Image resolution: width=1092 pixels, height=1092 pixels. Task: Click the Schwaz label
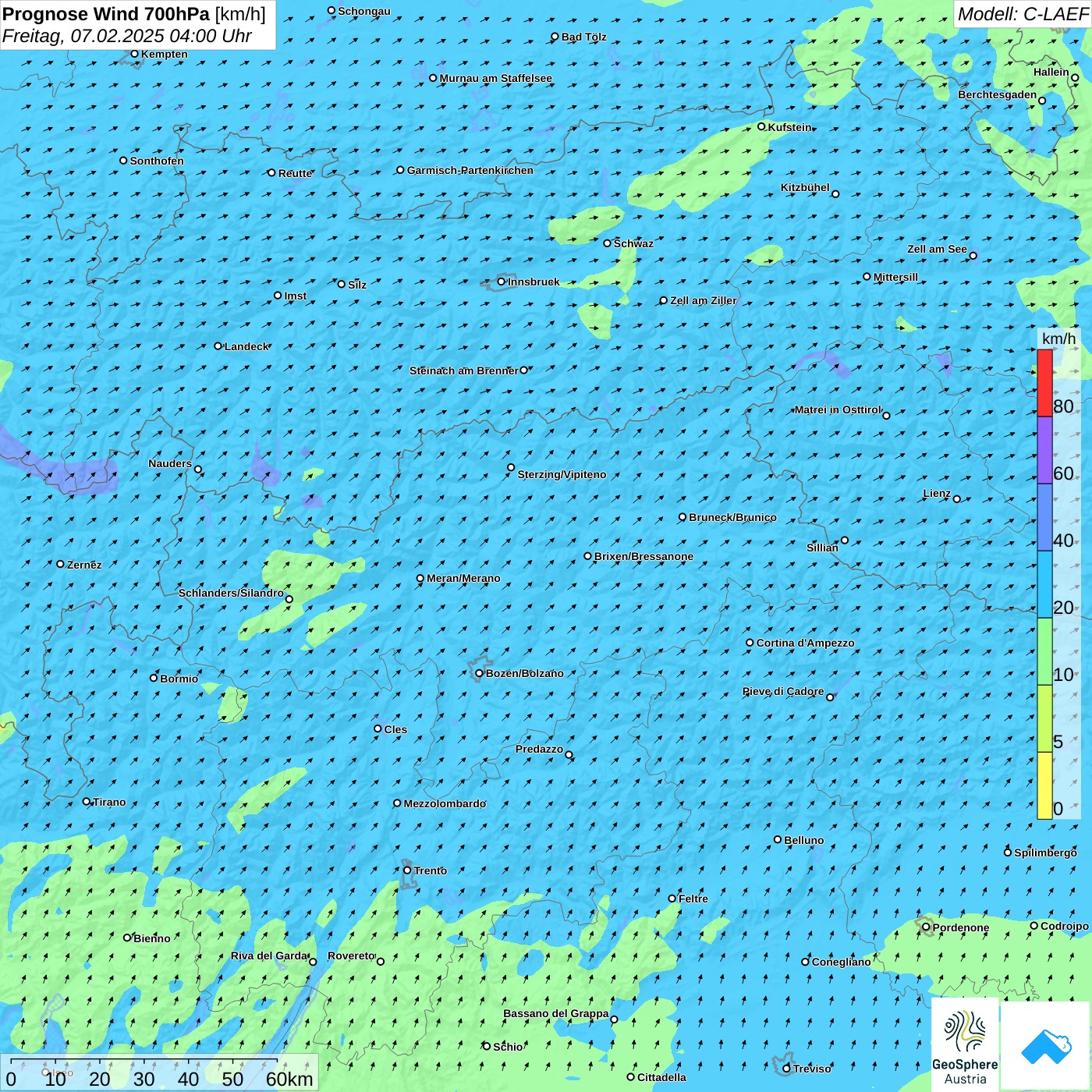click(634, 243)
